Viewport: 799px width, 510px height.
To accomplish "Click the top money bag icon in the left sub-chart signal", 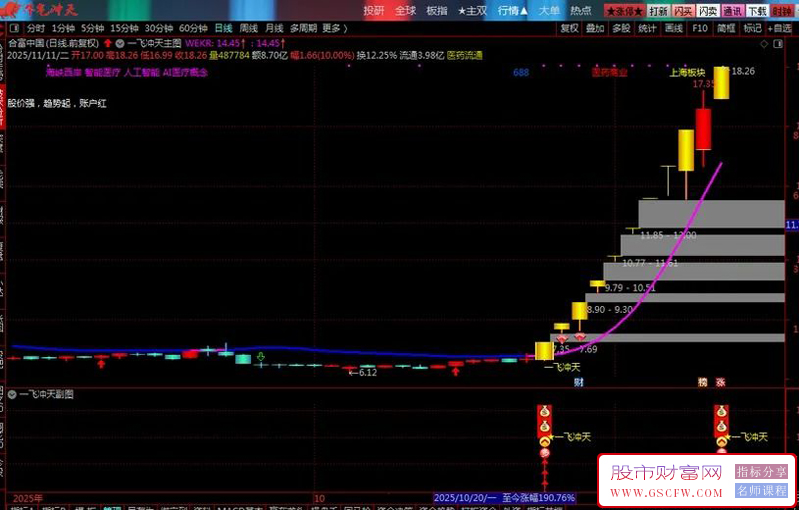I will 545,411.
